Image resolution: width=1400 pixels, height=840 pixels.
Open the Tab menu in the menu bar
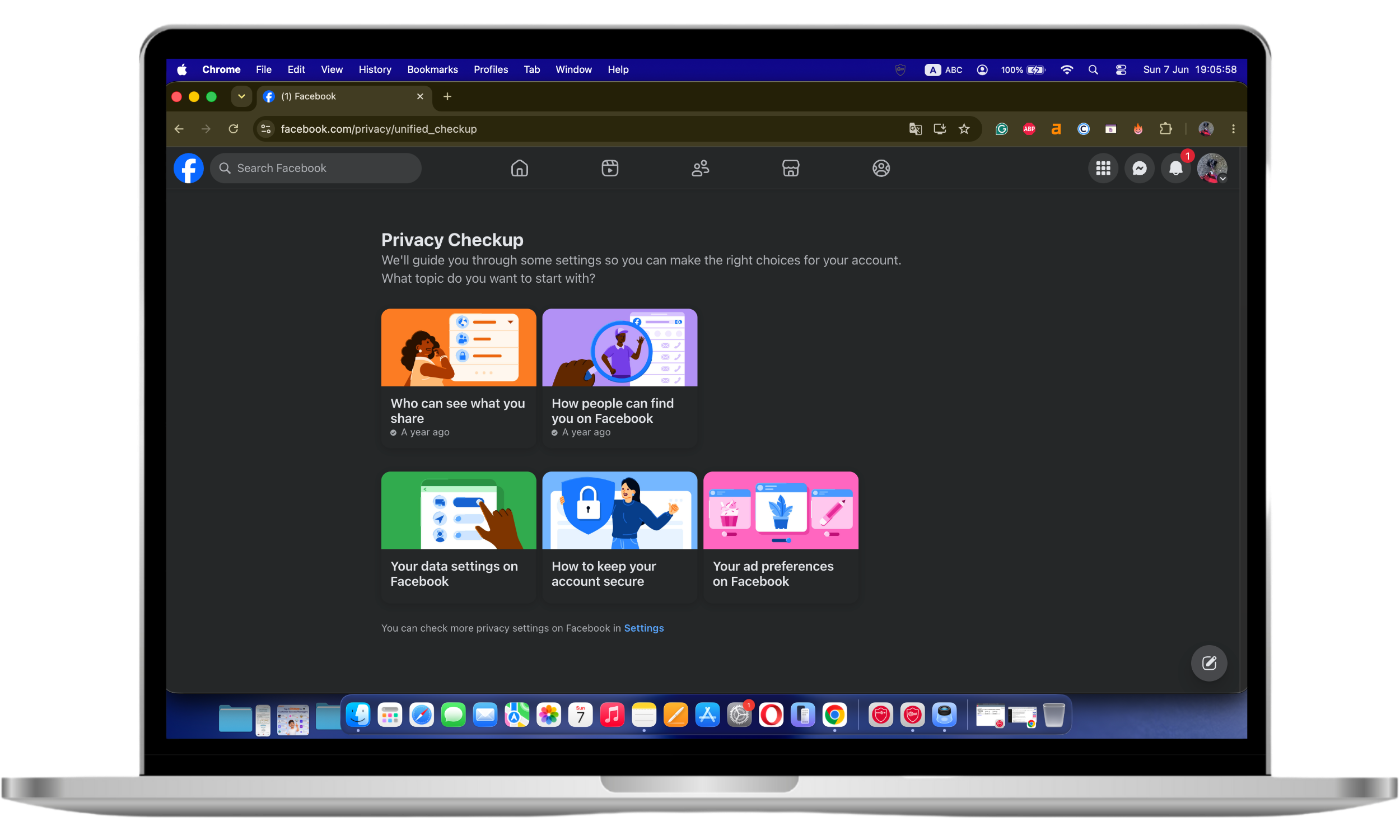531,69
